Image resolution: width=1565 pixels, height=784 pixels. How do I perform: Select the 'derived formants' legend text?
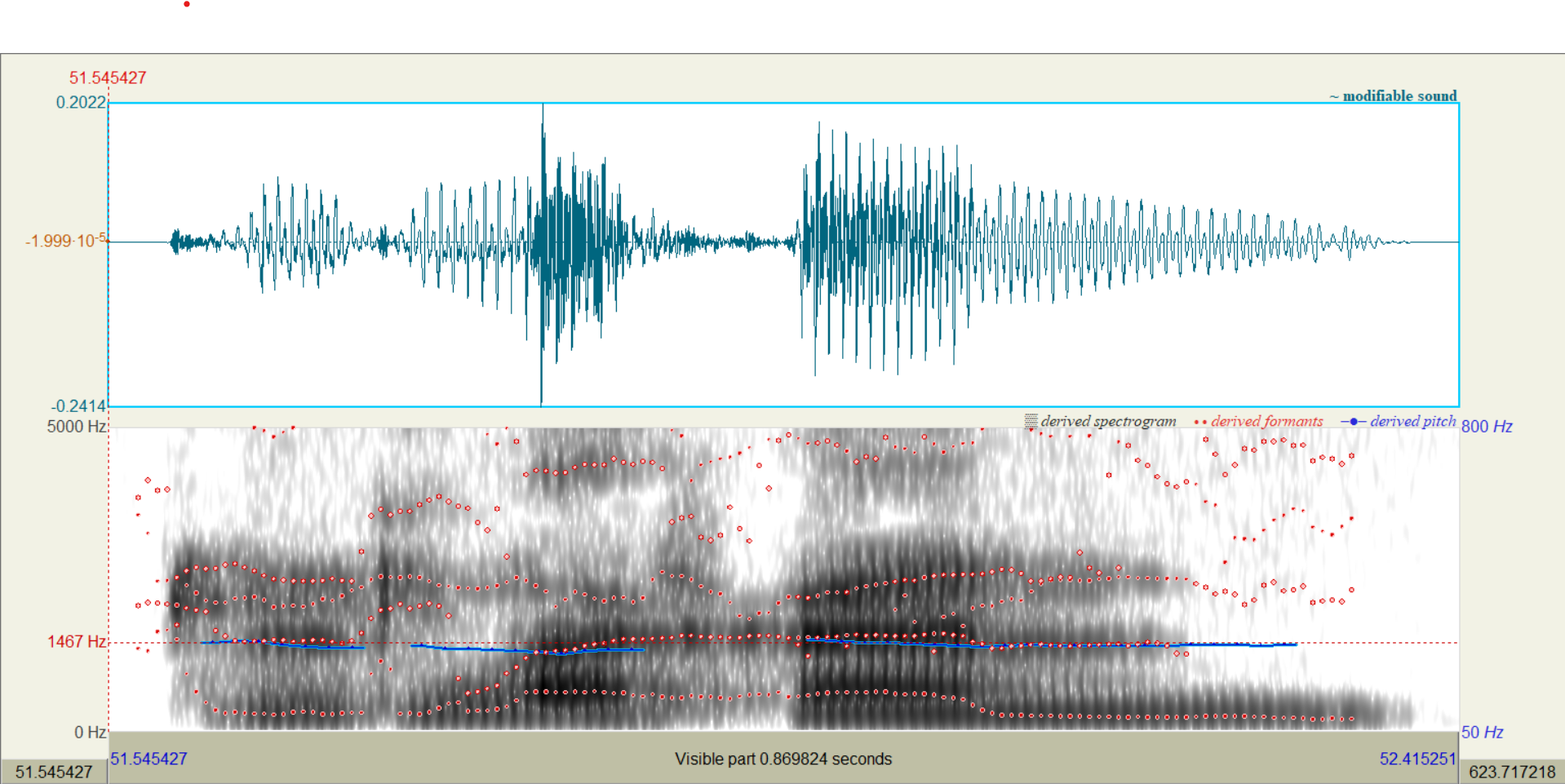click(x=1266, y=422)
